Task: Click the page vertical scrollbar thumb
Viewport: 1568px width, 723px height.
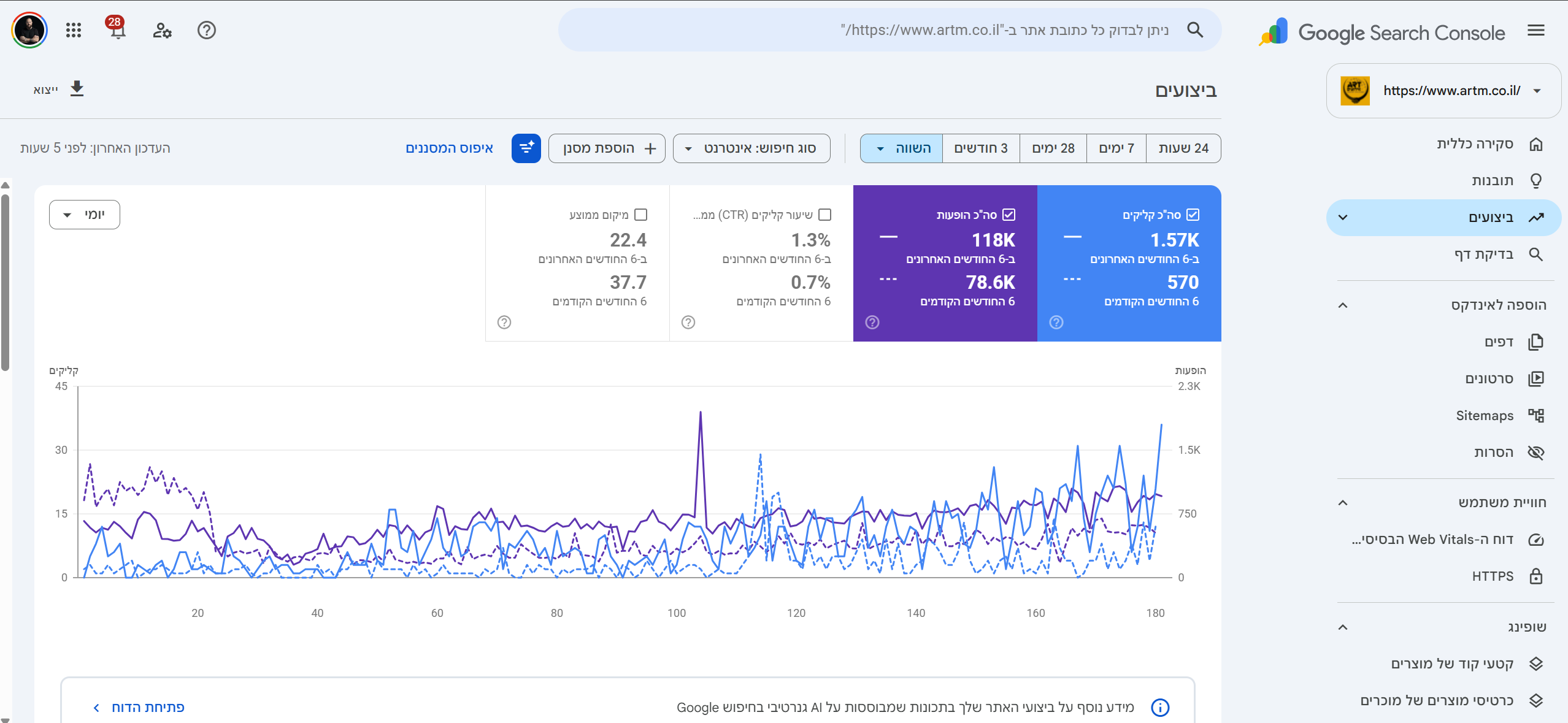Action: point(6,282)
